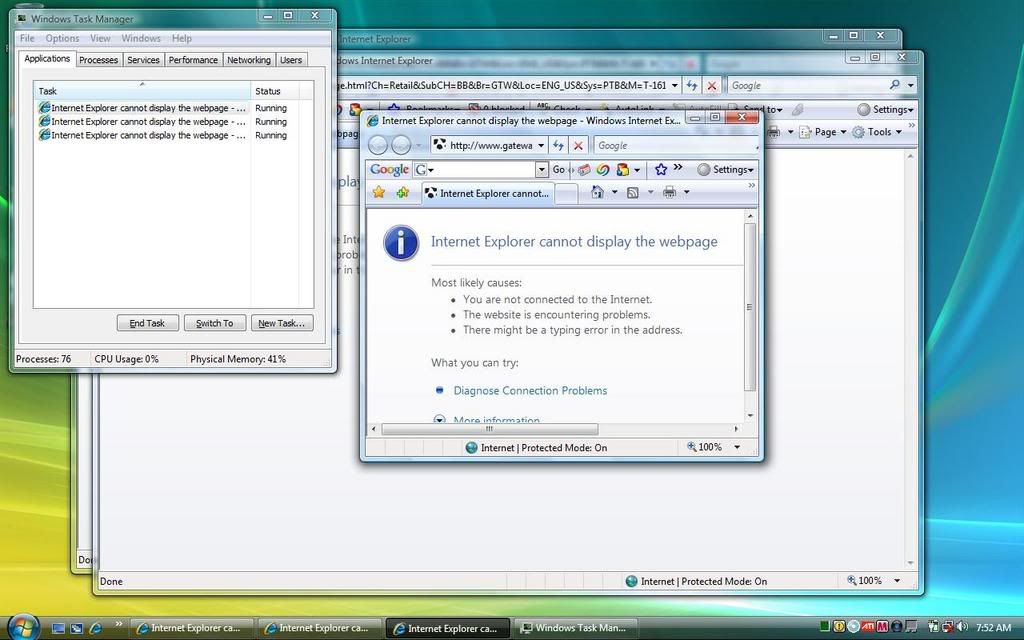Click the Tools gear icon in middle IE window
The height and width of the screenshot is (640, 1024).
pyautogui.click(x=858, y=132)
